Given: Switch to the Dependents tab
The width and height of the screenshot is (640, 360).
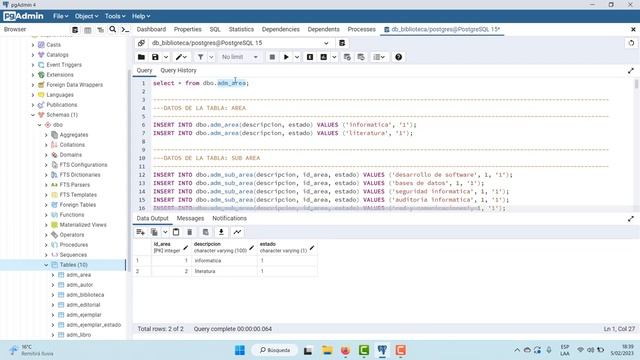Looking at the screenshot, I should (x=323, y=29).
